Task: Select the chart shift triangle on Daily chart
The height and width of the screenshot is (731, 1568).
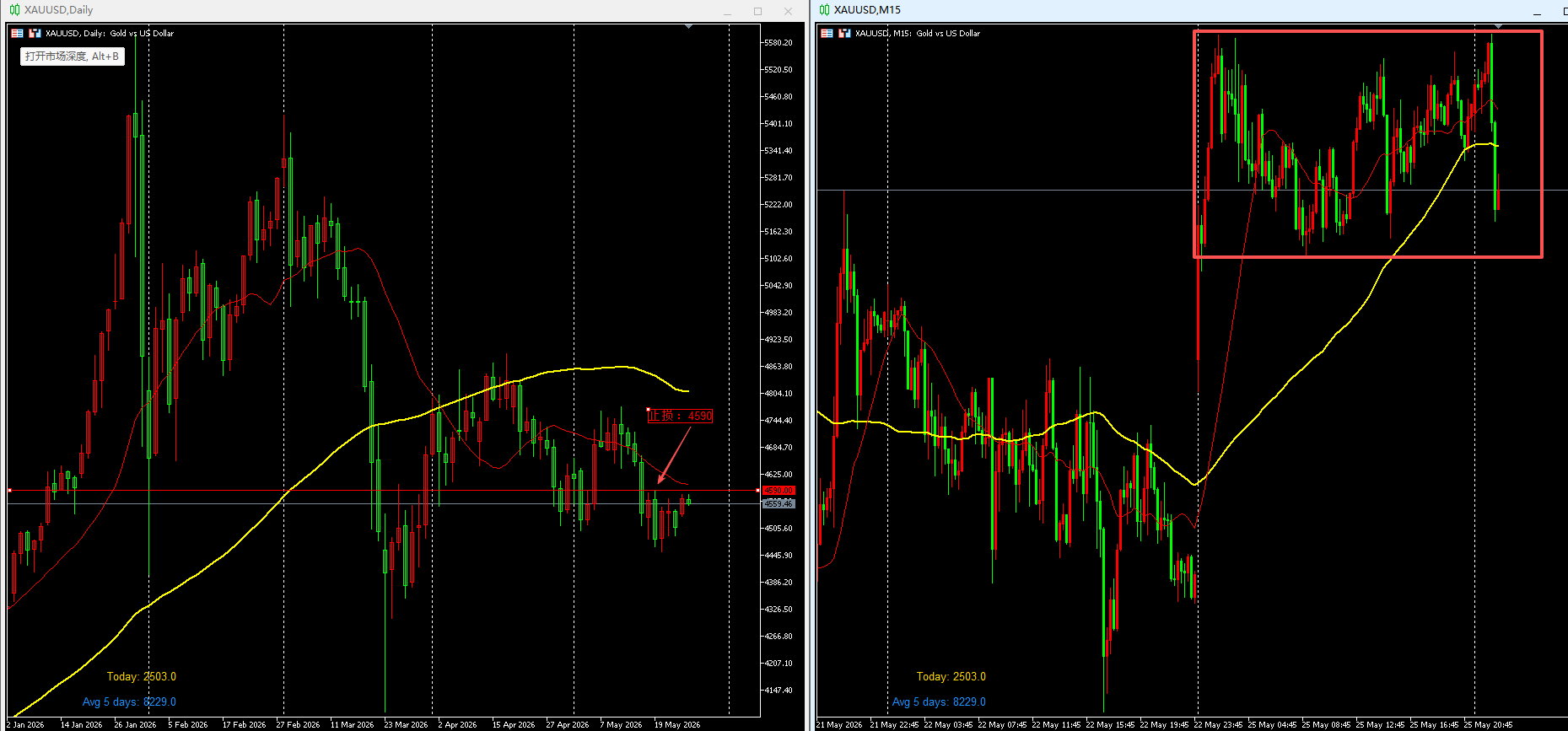Action: coord(688,27)
